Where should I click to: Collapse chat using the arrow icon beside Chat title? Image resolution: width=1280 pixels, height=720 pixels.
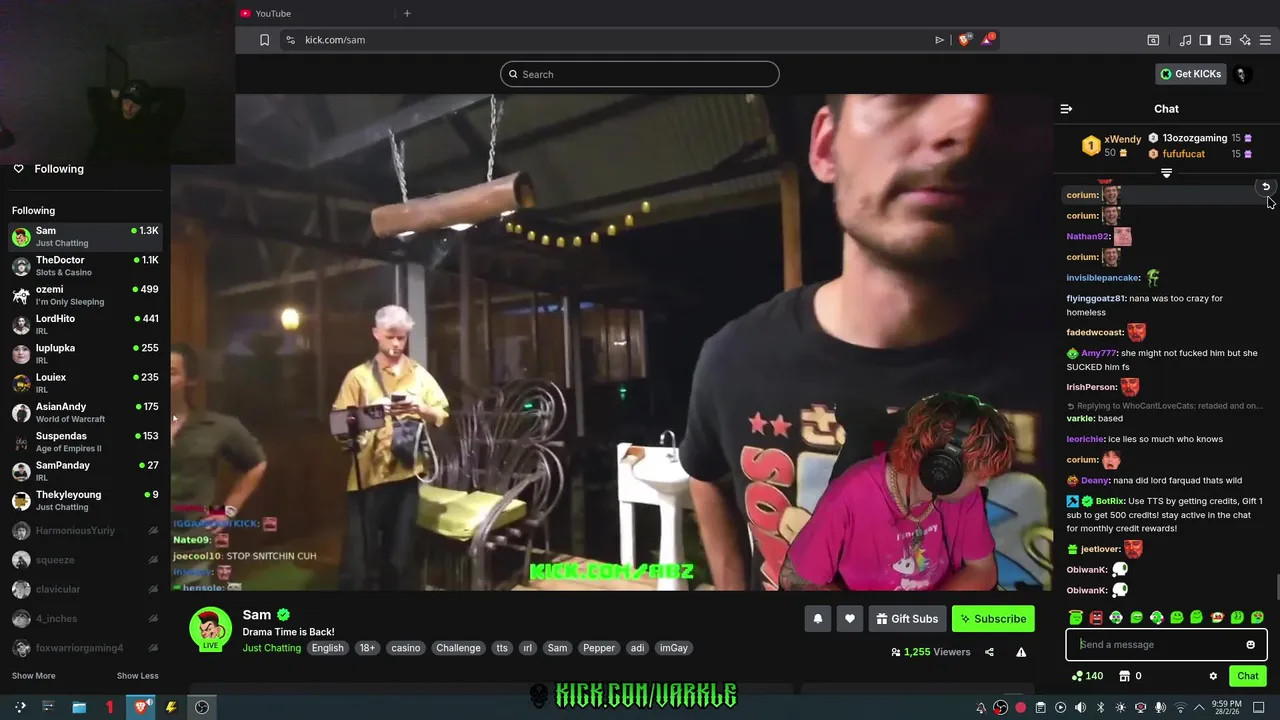tap(1066, 109)
